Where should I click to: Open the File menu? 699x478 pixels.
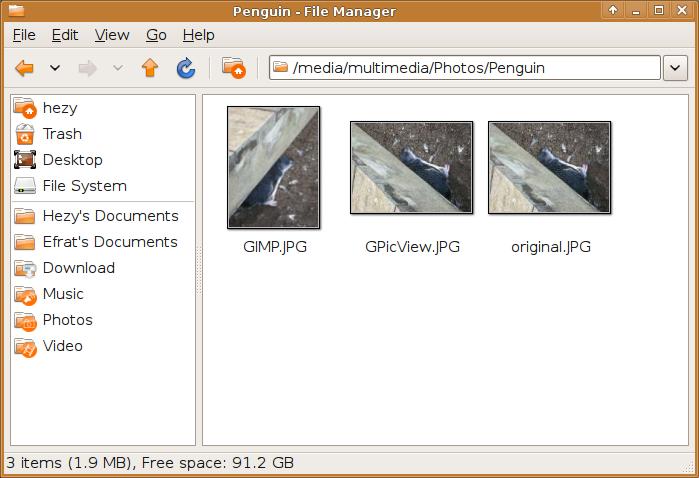pyautogui.click(x=24, y=35)
